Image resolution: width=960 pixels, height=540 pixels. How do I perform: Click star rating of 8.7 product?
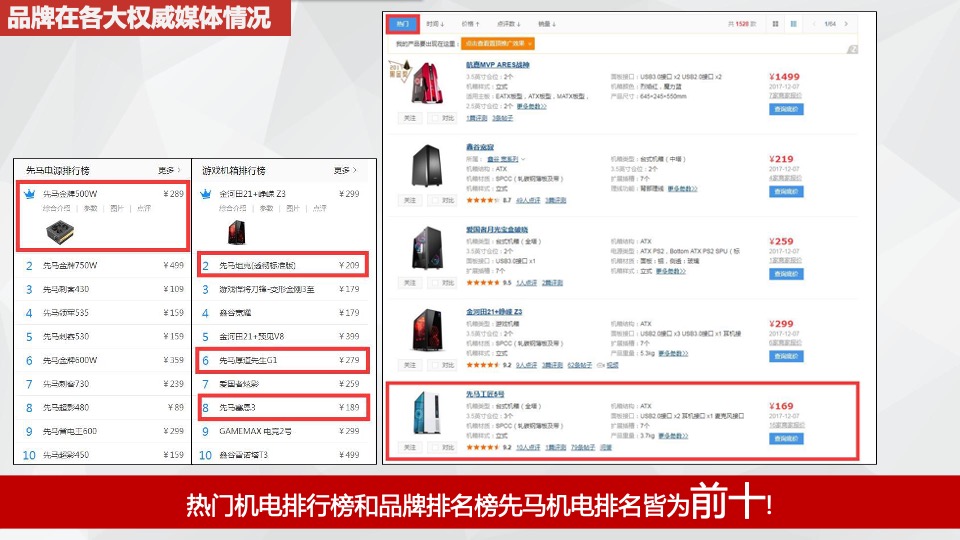click(482, 200)
